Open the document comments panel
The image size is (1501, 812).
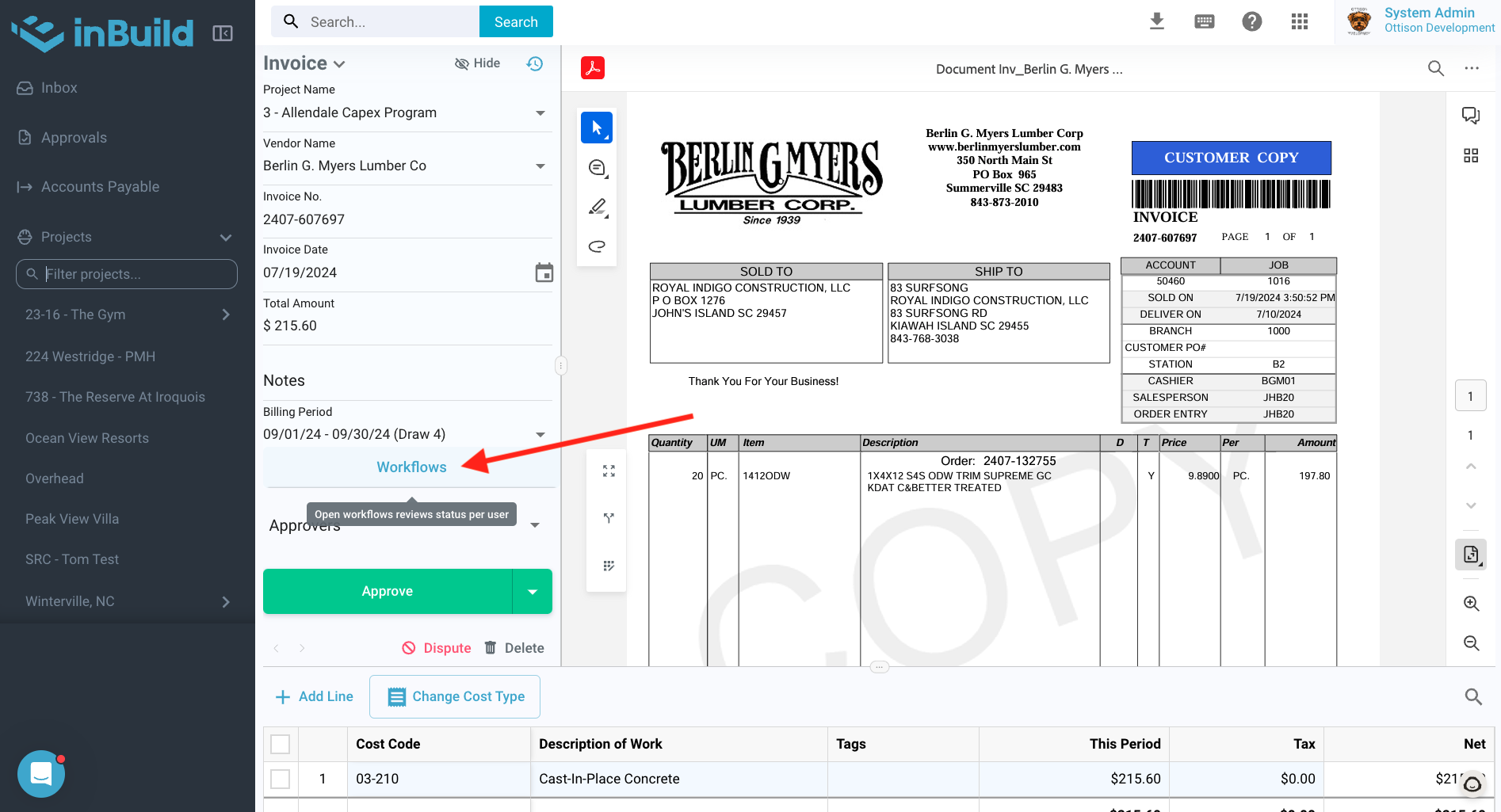click(x=1471, y=116)
